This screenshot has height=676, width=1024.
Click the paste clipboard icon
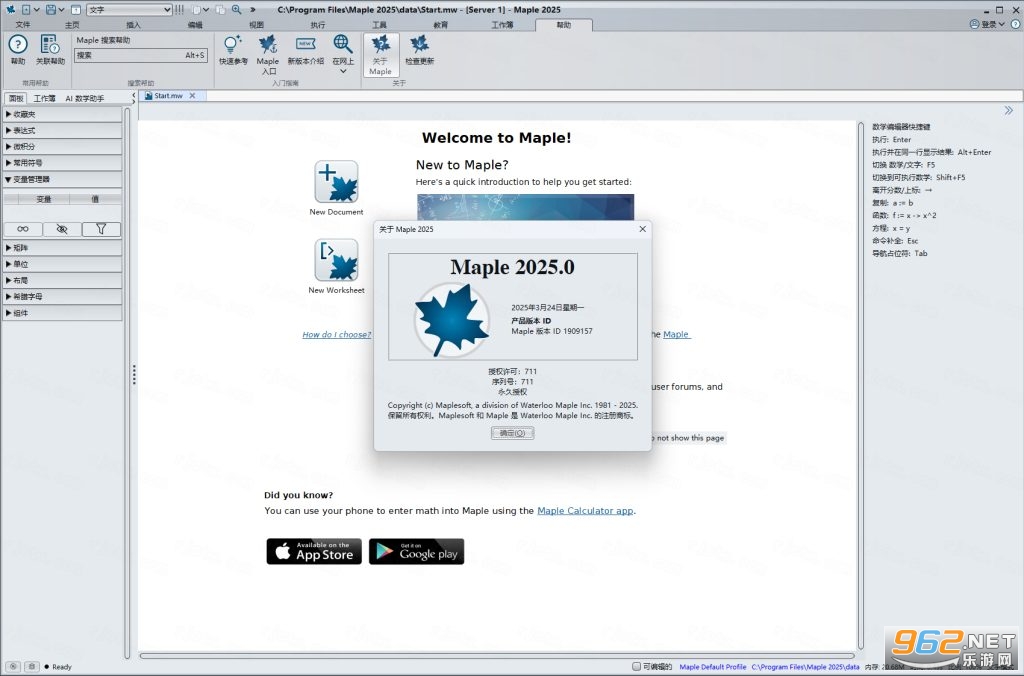[196, 9]
